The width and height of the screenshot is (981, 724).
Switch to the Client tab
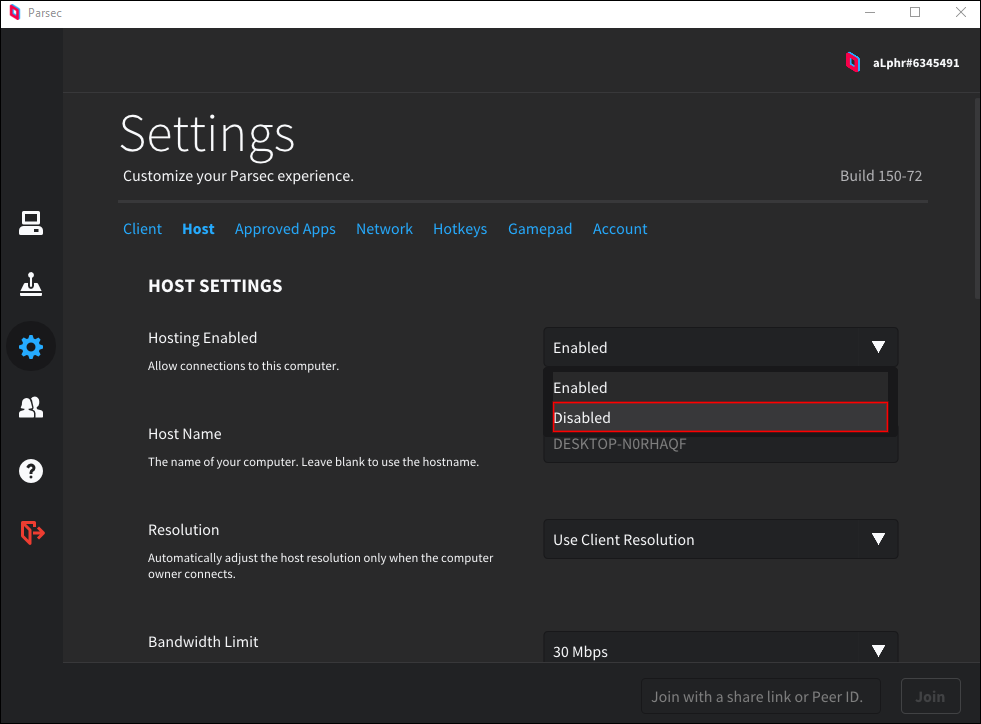click(142, 229)
